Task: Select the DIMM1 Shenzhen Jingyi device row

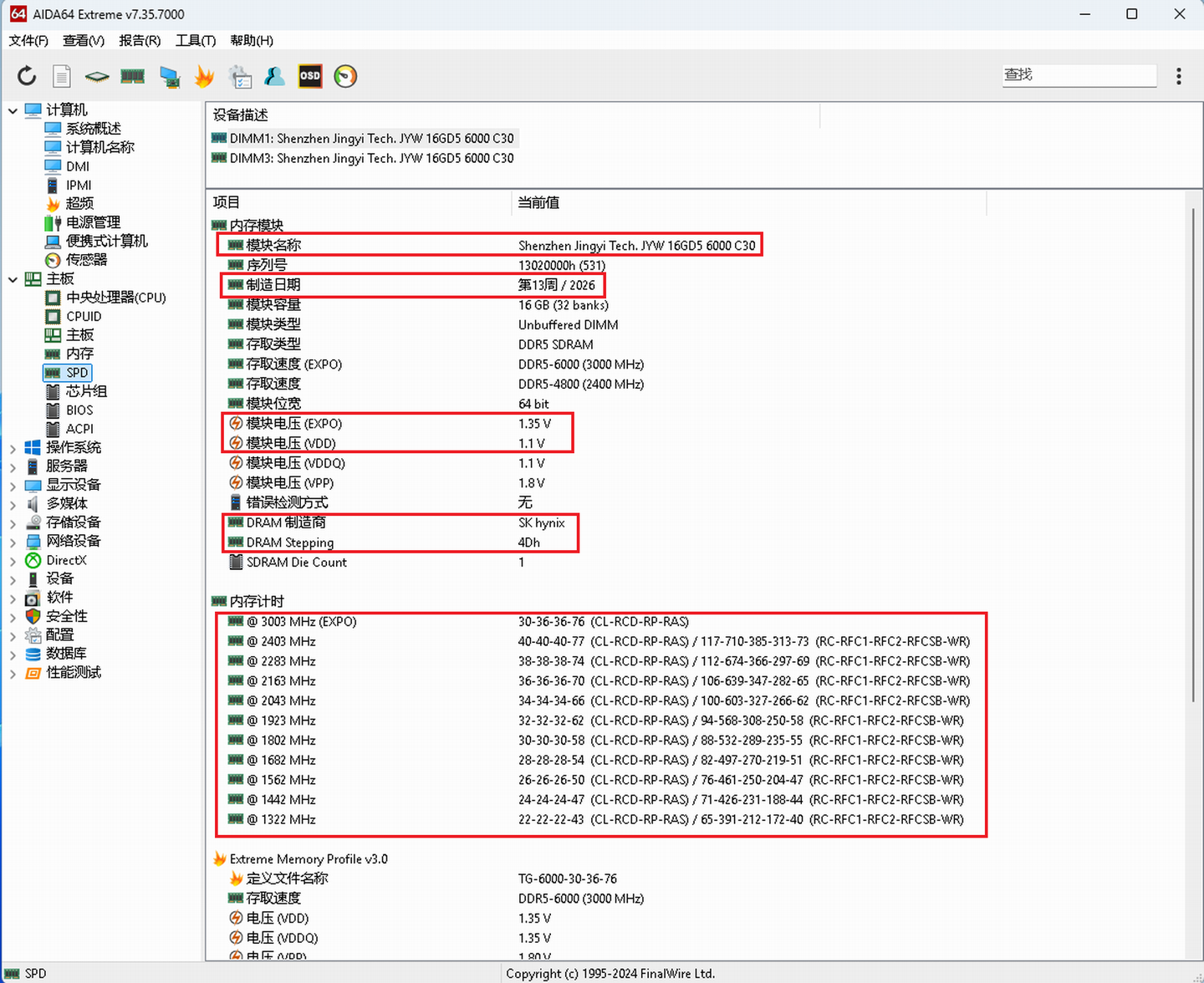Action: (363, 138)
